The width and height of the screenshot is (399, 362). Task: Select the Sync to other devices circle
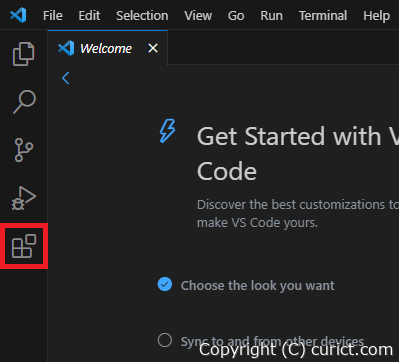pos(165,340)
